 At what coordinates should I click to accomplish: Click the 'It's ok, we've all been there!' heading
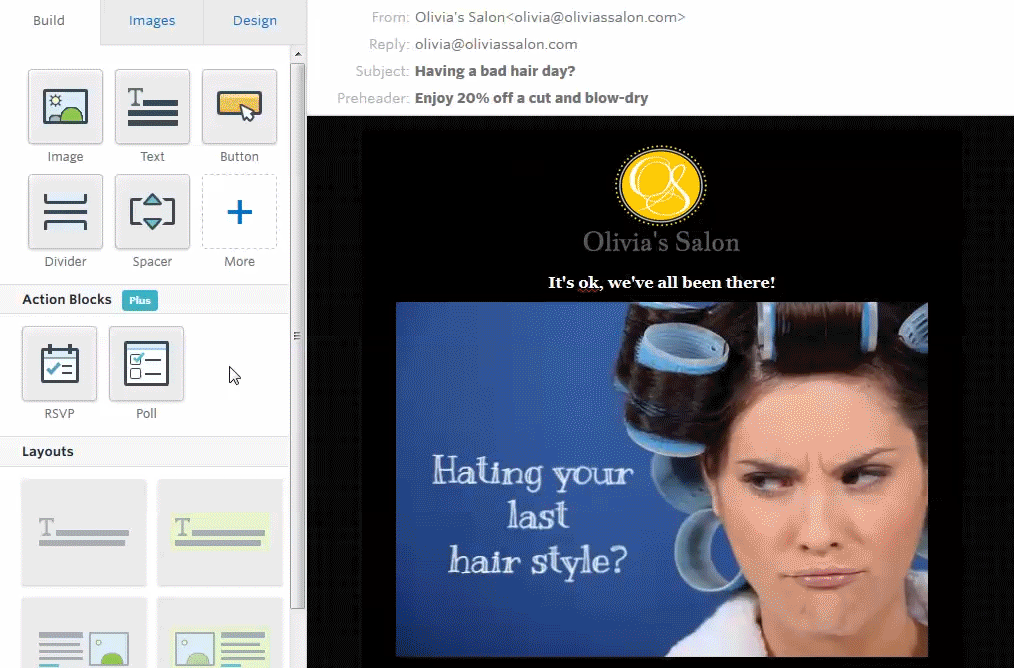(662, 283)
